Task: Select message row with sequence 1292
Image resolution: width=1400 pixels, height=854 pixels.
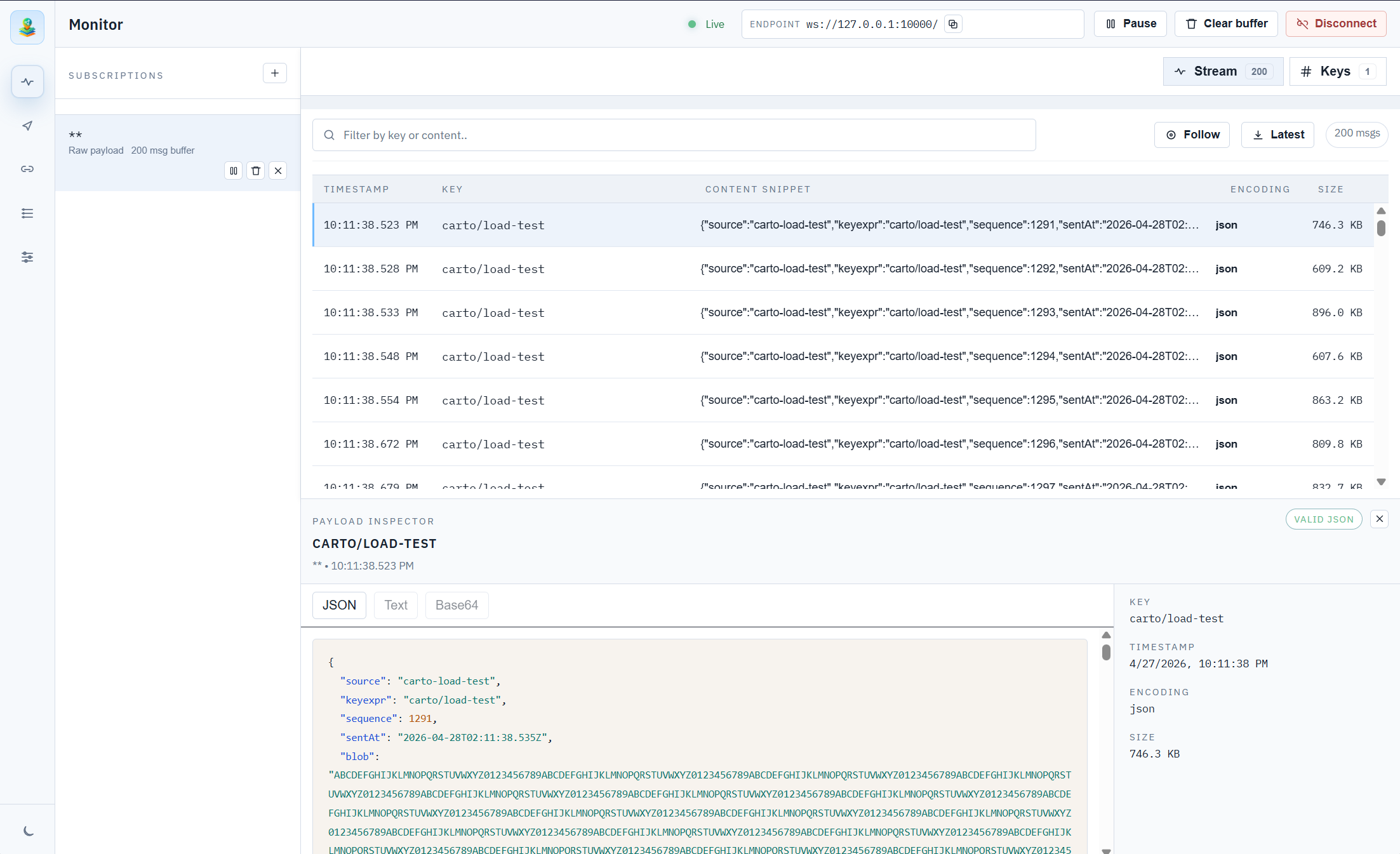Action: click(843, 269)
